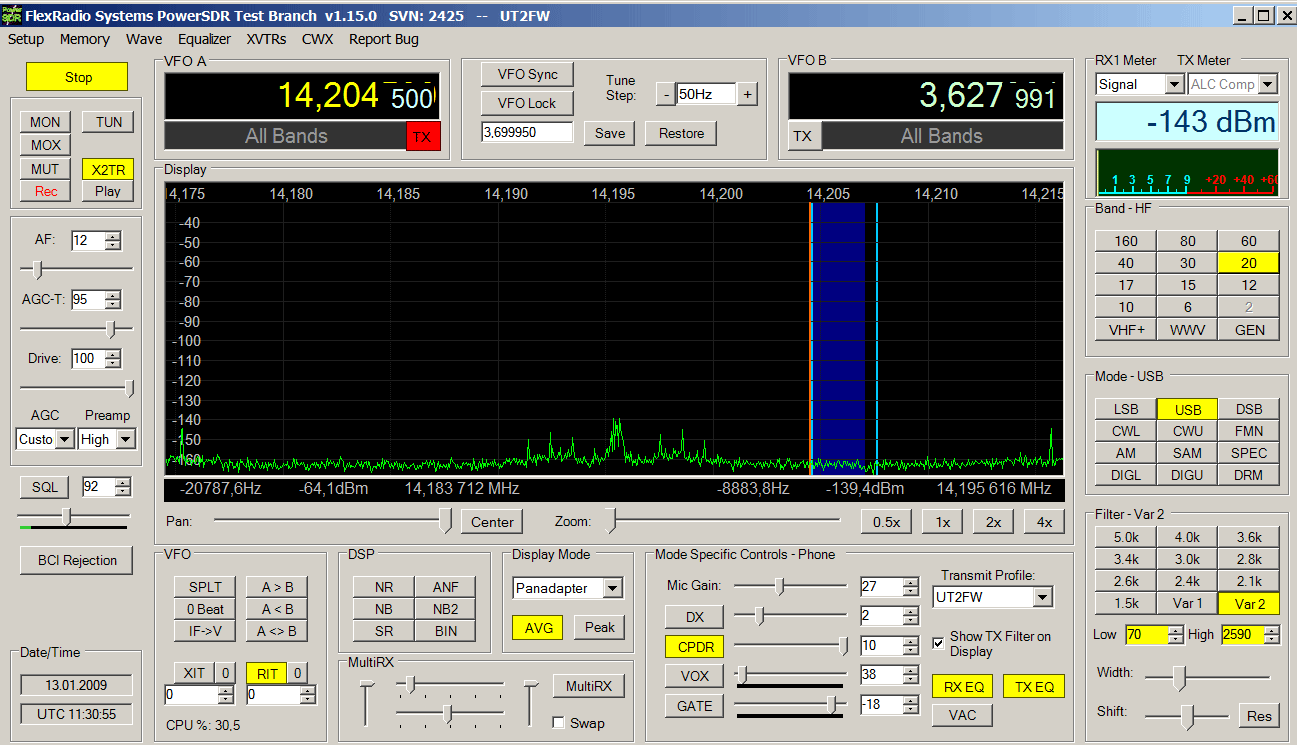
Task: Open the Setup menu
Action: click(x=26, y=39)
